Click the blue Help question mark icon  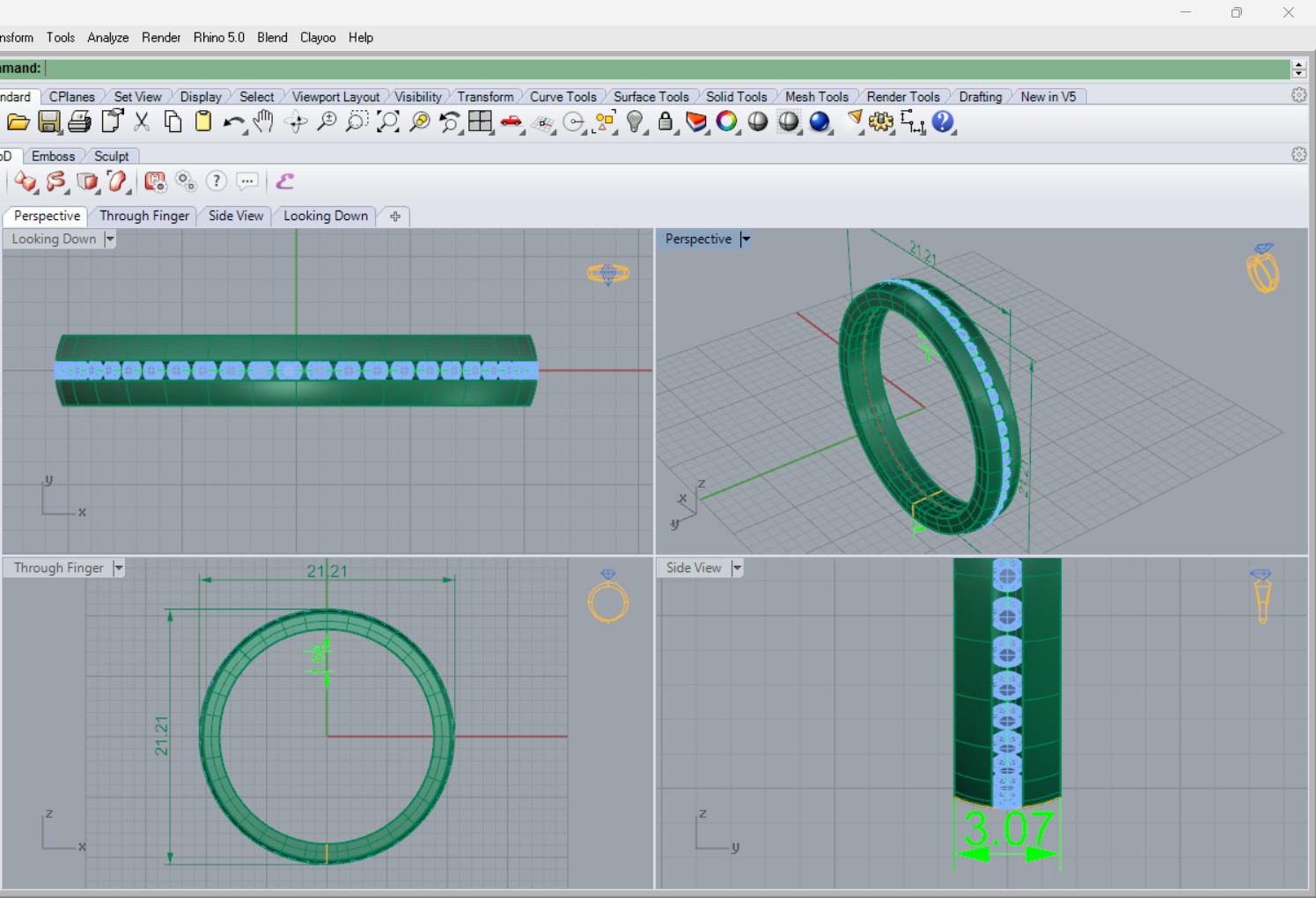tap(943, 121)
